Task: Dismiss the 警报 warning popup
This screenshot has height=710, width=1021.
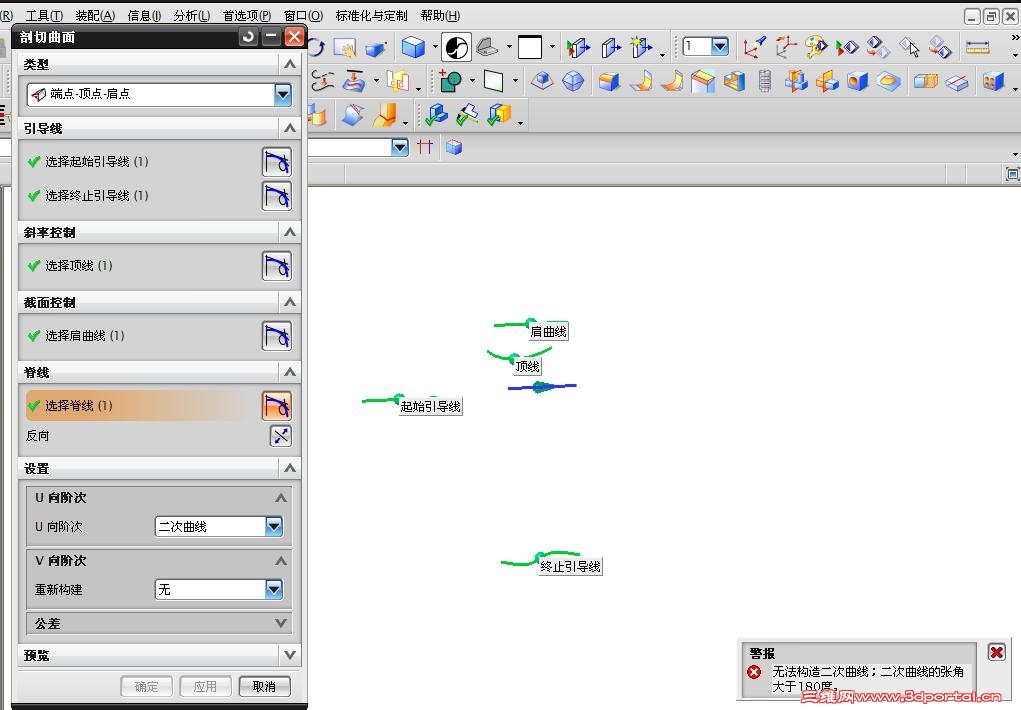Action: coord(996,652)
